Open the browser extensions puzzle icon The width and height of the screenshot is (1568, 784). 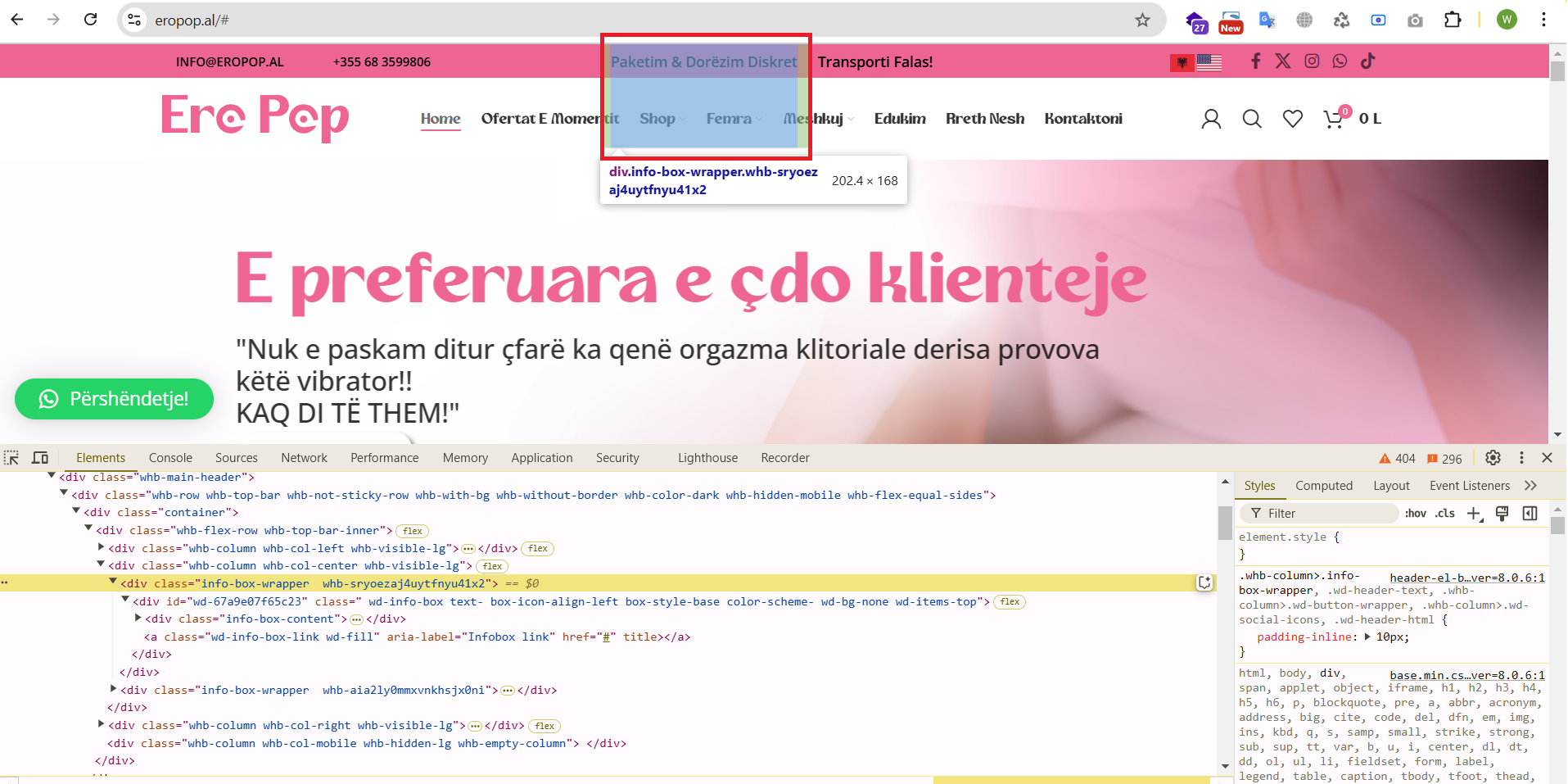(x=1453, y=20)
